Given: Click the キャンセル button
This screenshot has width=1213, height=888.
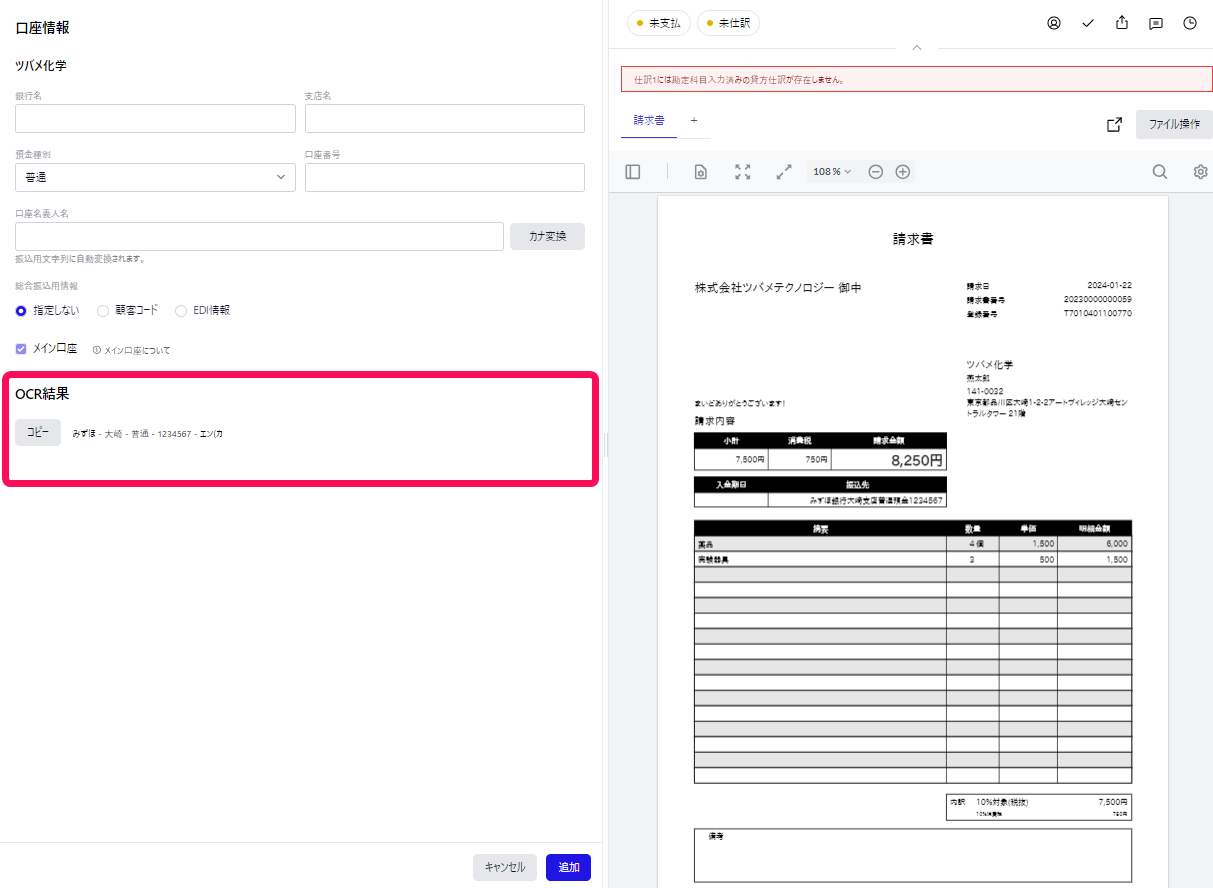Looking at the screenshot, I should tap(505, 867).
